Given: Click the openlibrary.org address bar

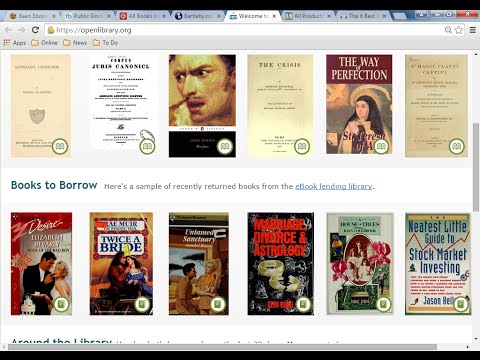Looking at the screenshot, I should click(x=245, y=30).
